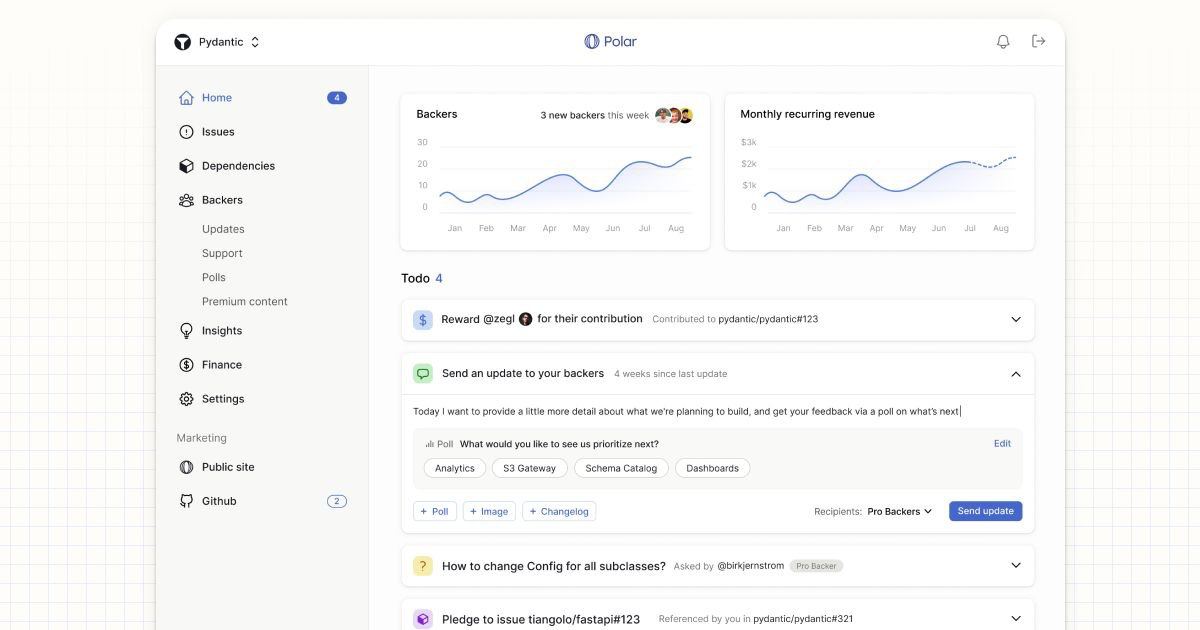
Task: Click the Public site globe icon
Action: (x=186, y=467)
